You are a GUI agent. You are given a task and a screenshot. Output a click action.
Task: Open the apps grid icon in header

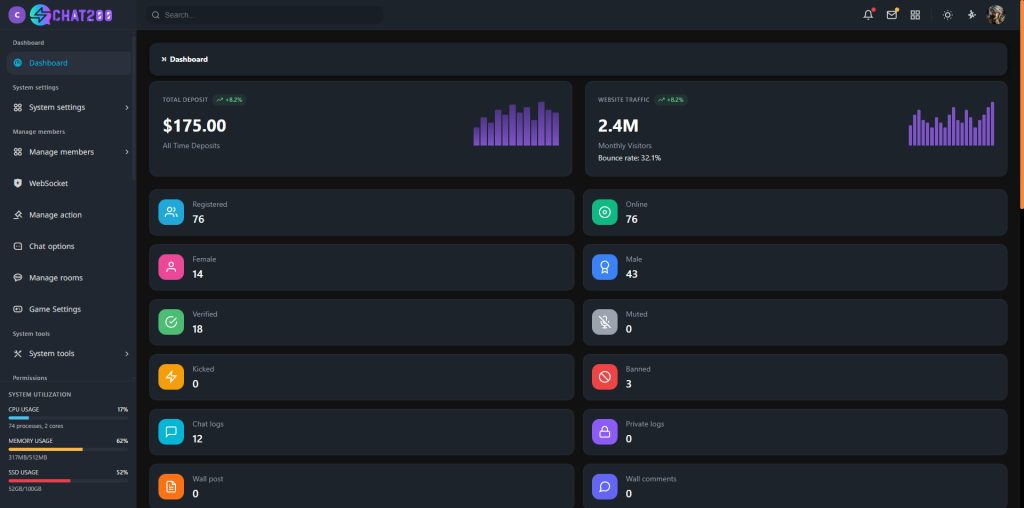(915, 15)
